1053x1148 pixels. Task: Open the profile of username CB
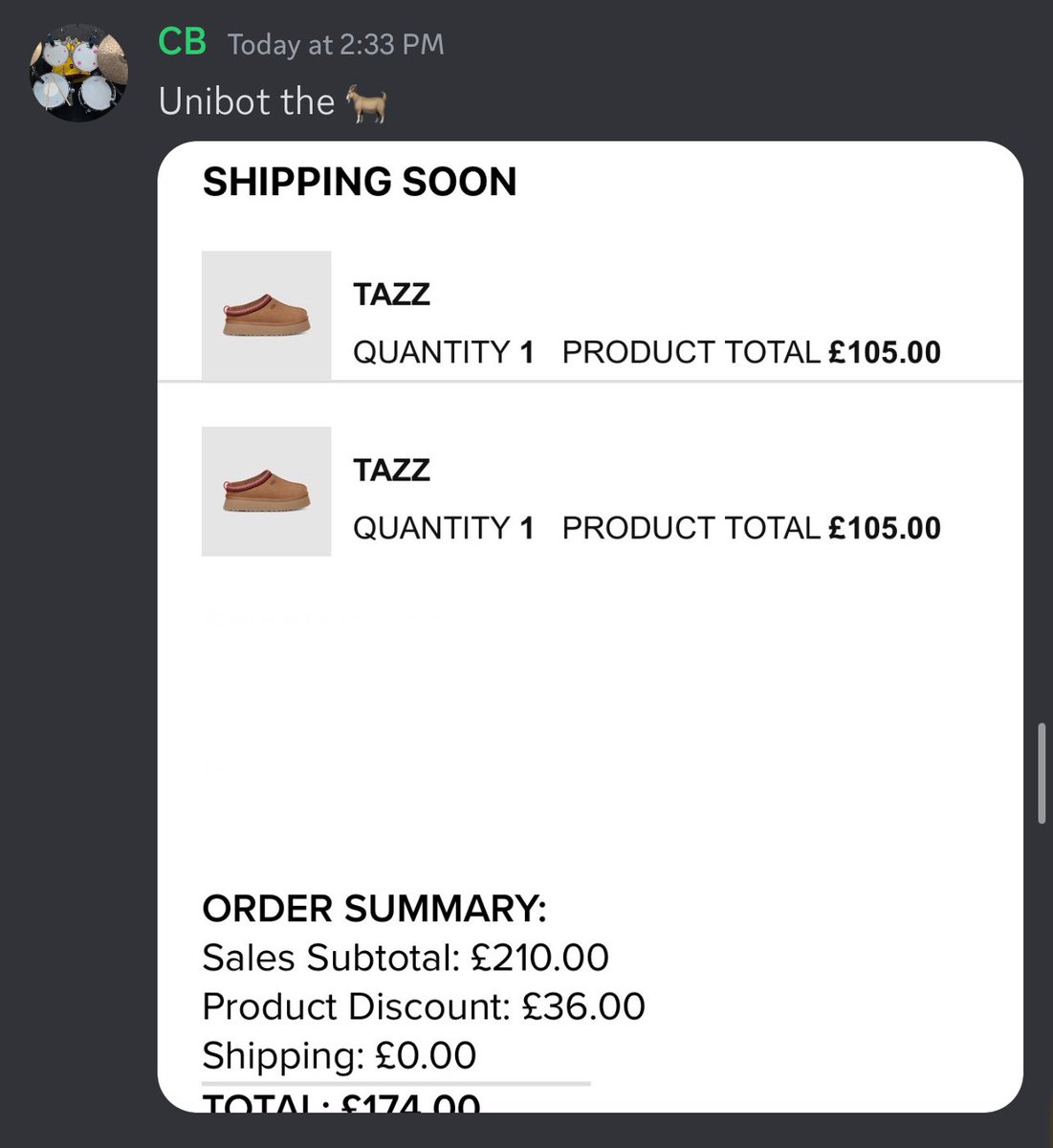(x=182, y=42)
